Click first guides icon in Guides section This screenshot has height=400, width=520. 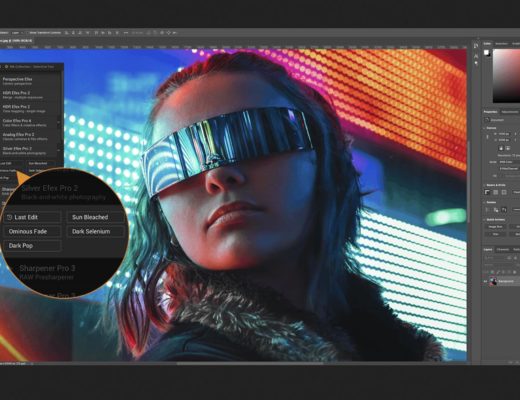[487, 210]
